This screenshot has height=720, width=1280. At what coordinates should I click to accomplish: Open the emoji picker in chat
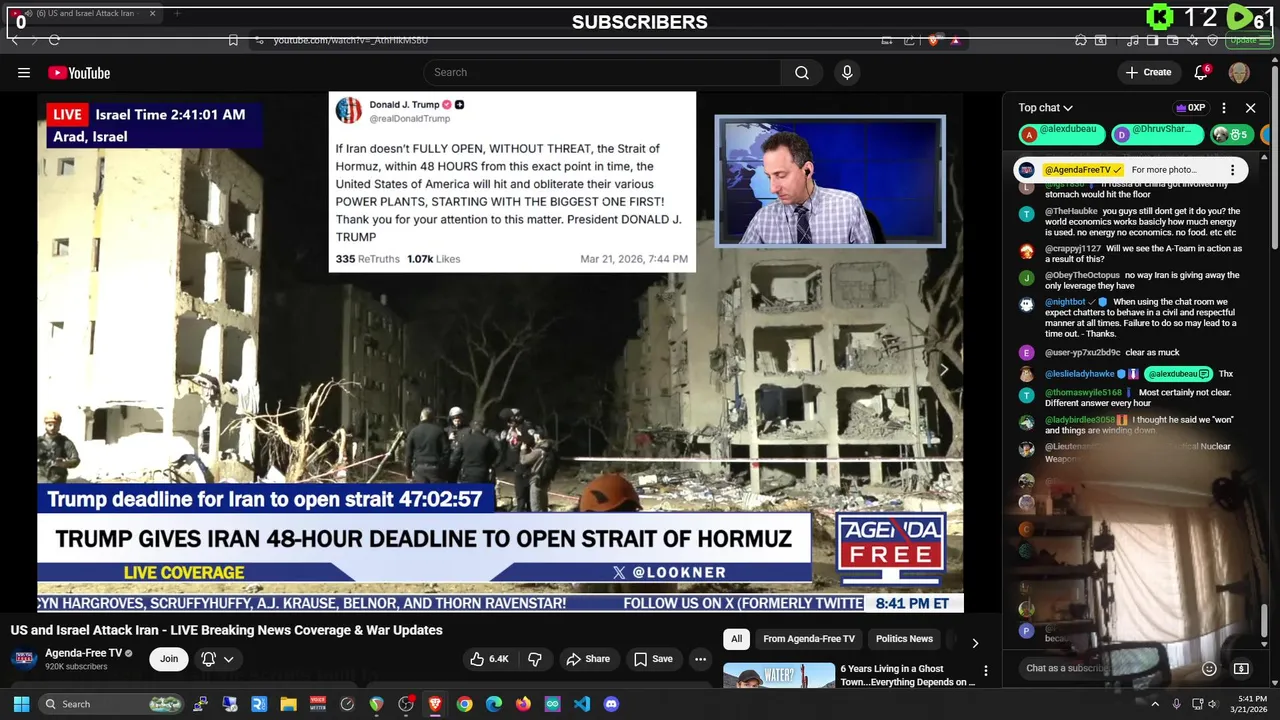(1209, 668)
